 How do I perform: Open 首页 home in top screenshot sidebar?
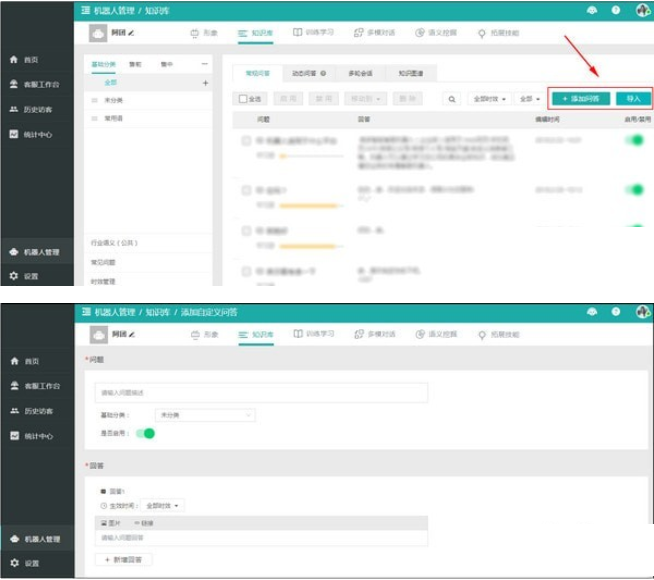[x=24, y=60]
